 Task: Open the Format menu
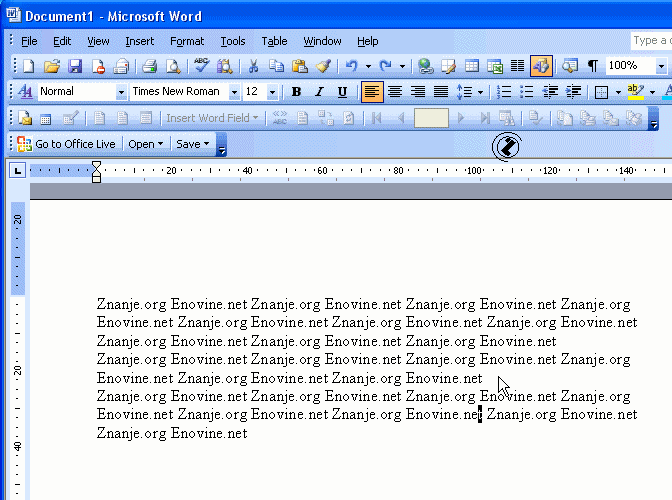[187, 41]
